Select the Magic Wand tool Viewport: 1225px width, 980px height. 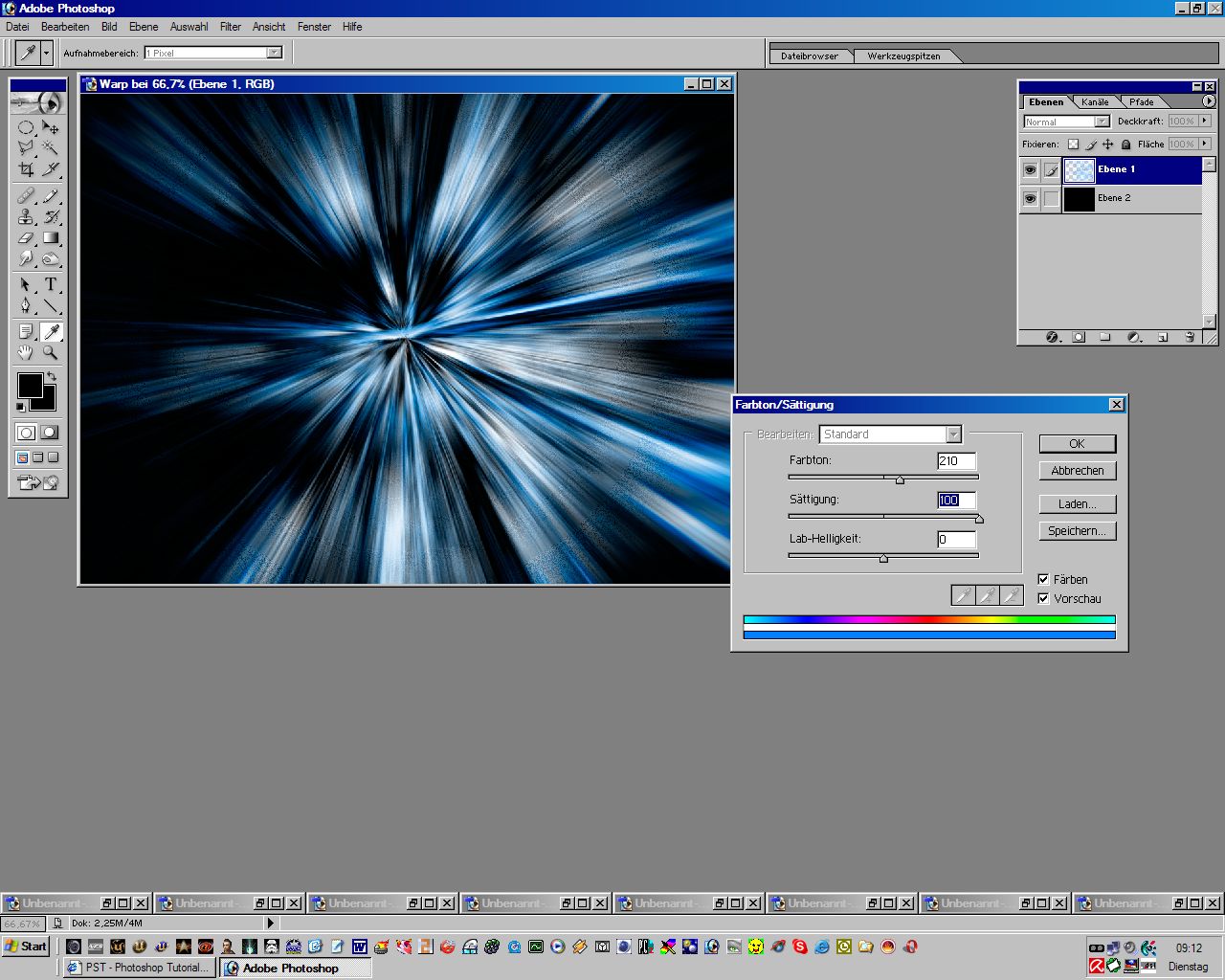pyautogui.click(x=51, y=148)
